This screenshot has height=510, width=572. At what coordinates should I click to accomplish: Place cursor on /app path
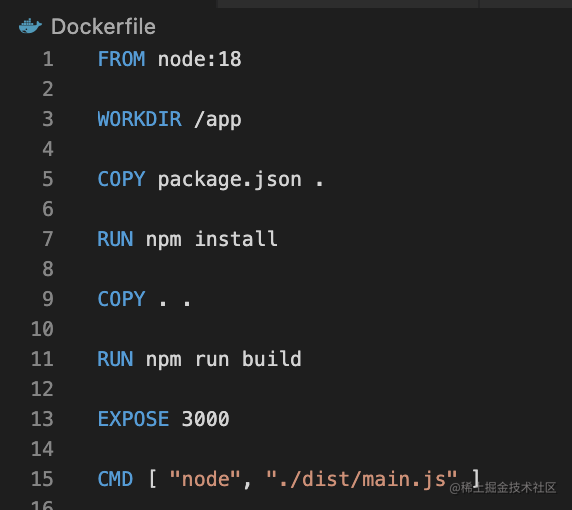pos(217,120)
